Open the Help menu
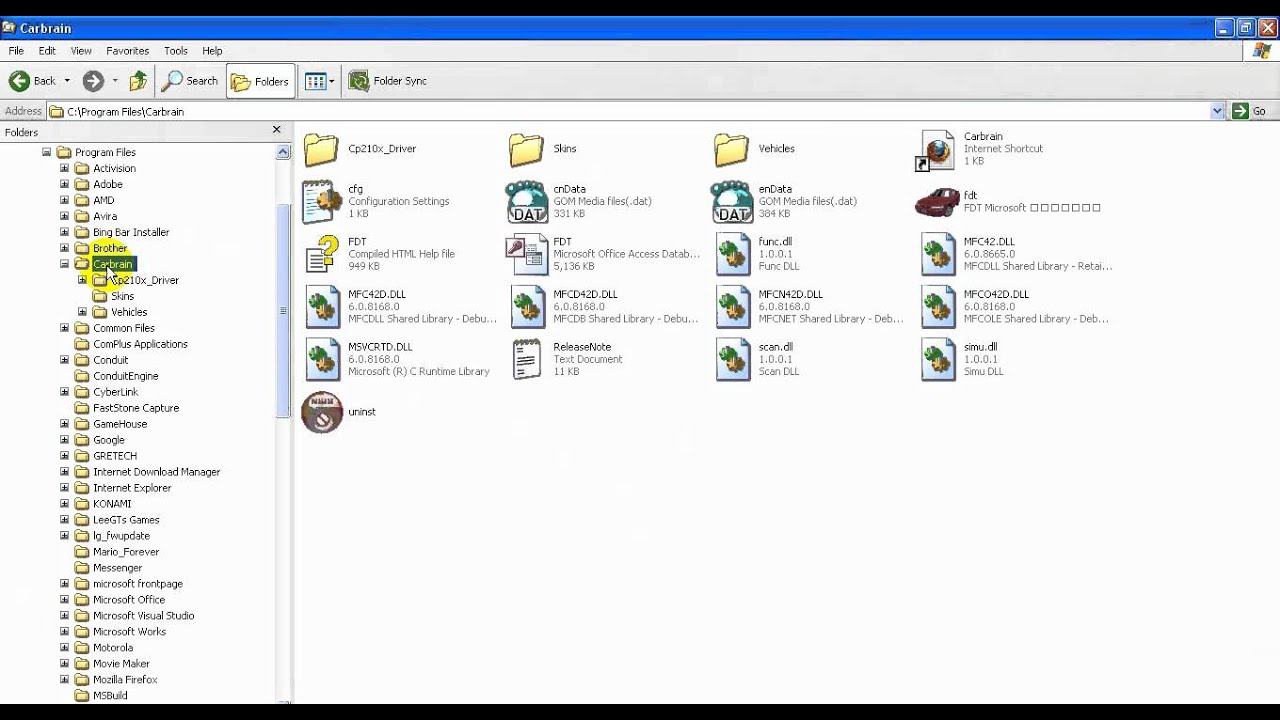 tap(212, 51)
